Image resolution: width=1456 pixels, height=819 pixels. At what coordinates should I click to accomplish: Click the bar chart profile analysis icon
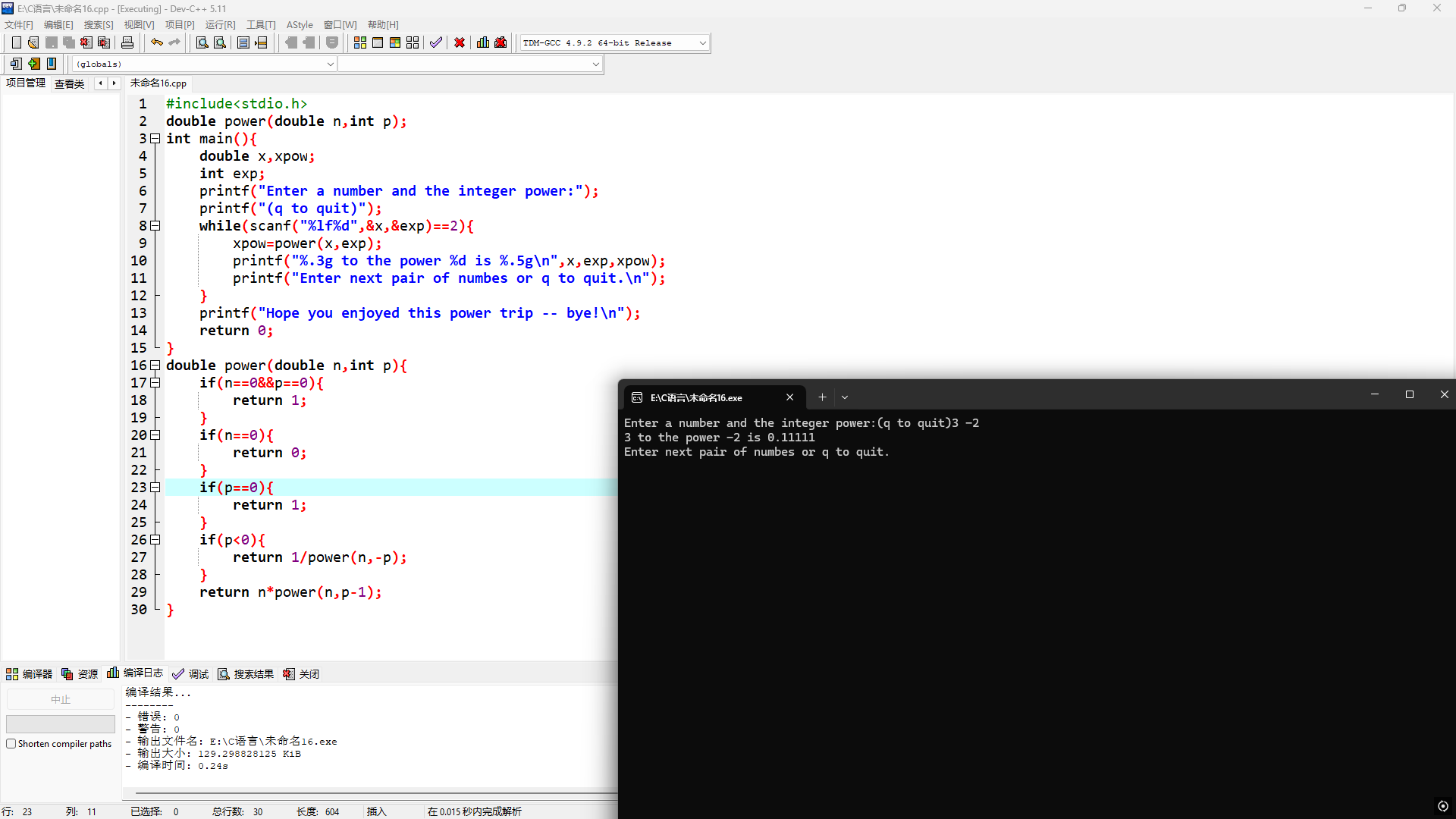[x=483, y=42]
